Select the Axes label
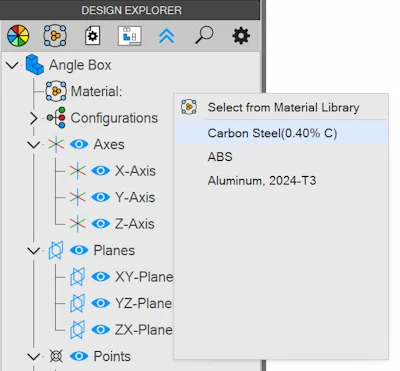This screenshot has width=400, height=371. (109, 145)
